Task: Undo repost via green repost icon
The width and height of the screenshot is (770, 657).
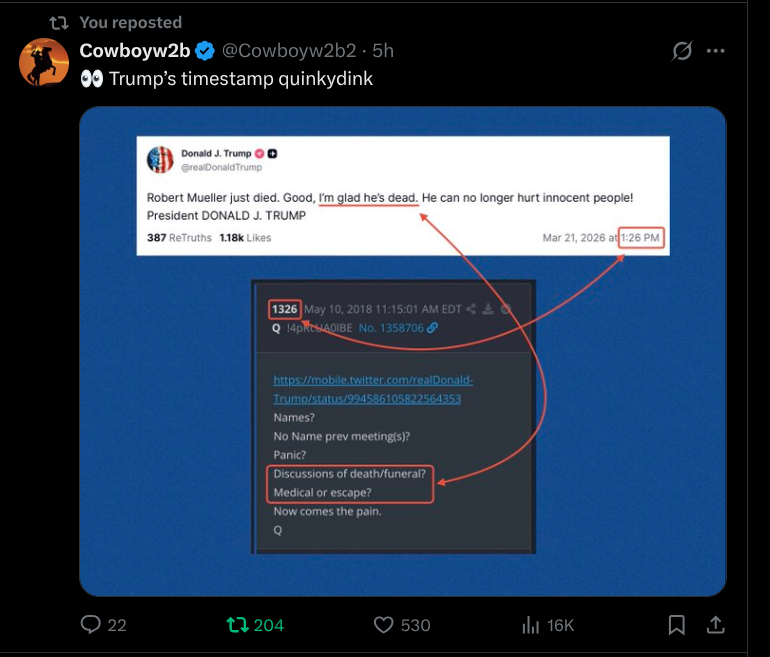Action: 237,625
